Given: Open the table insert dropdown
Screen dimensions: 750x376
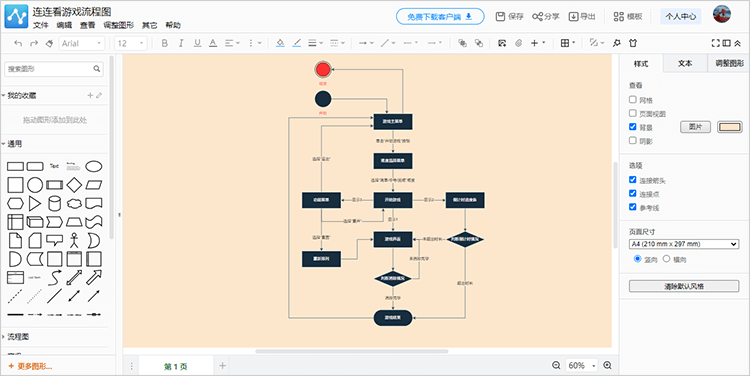Looking at the screenshot, I should coord(568,43).
